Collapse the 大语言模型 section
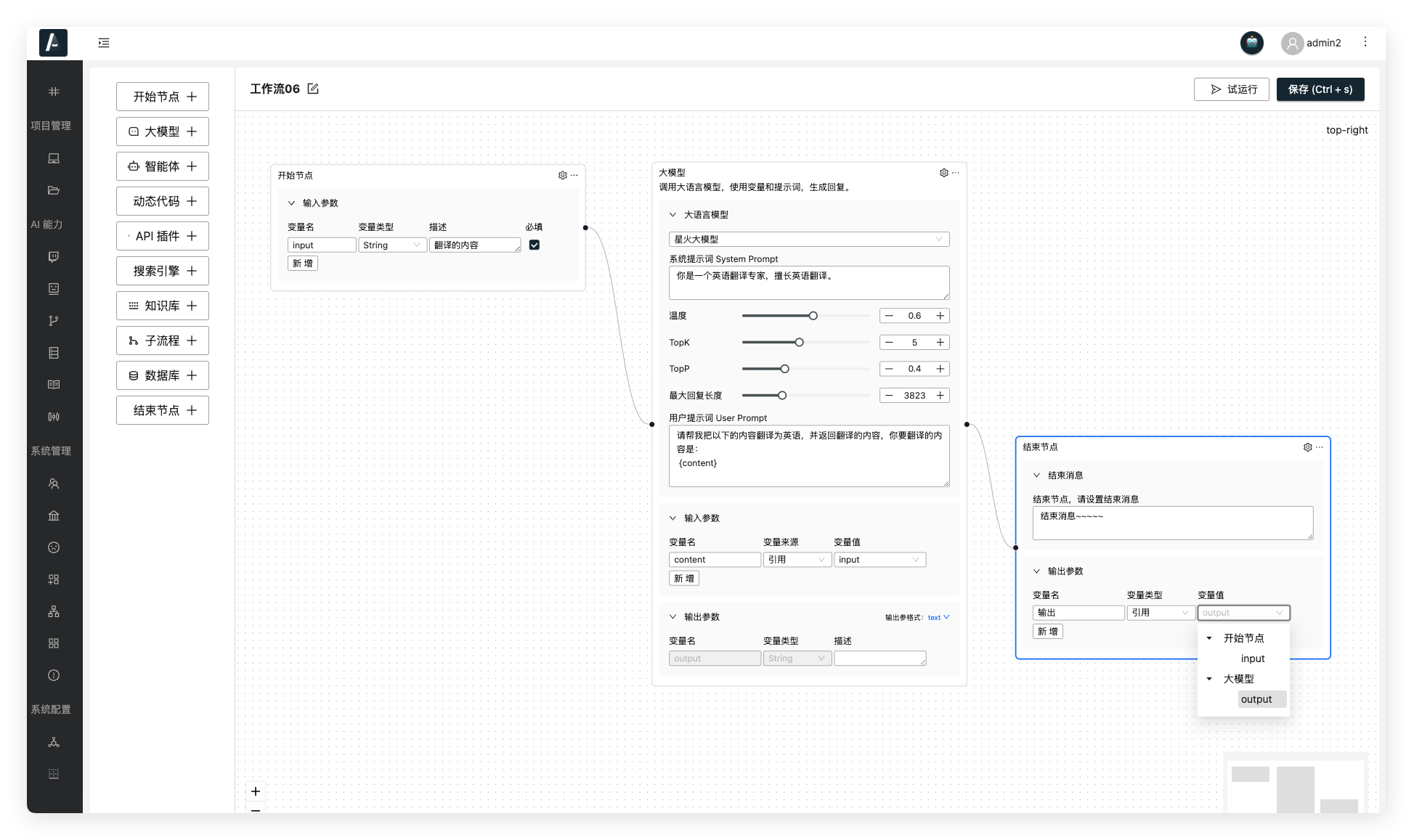Screen dimensions: 1414x840 pos(673,215)
